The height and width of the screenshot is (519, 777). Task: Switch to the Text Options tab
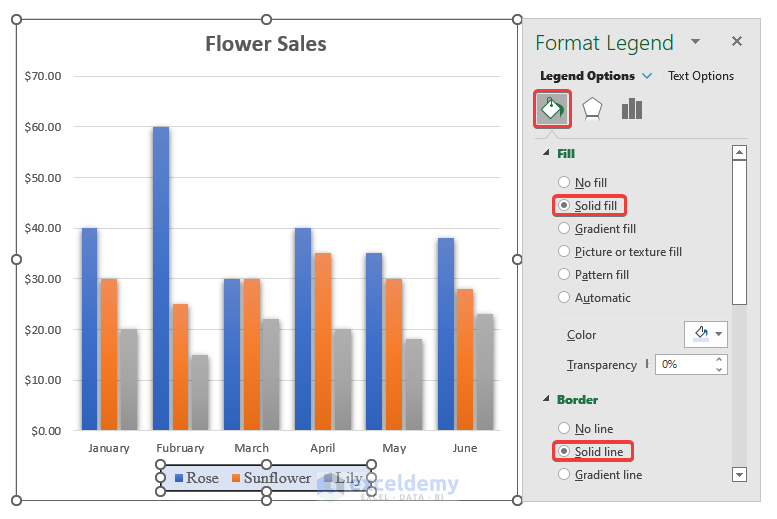(700, 76)
